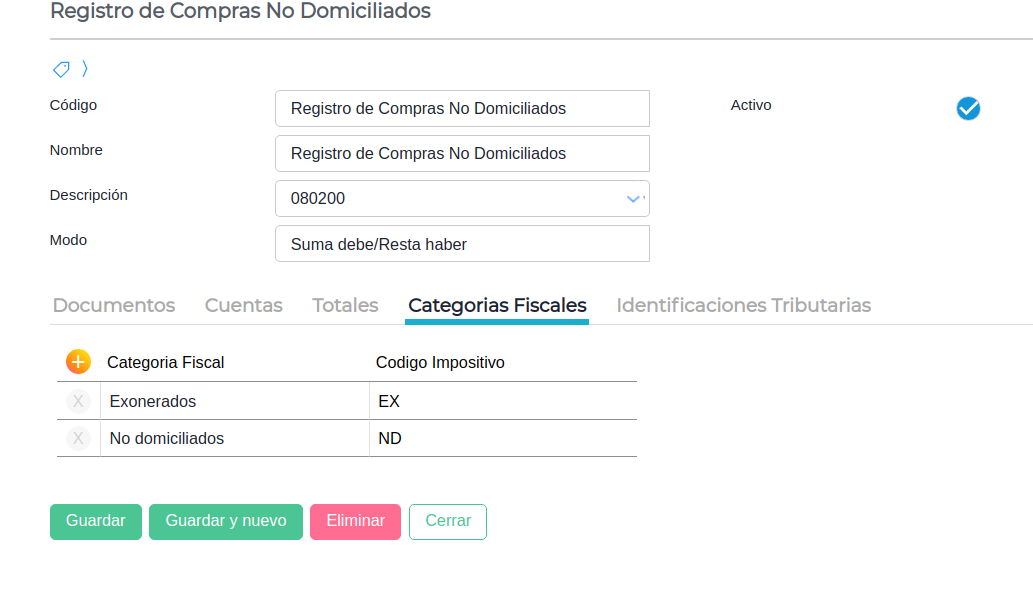Focus the Código input field
Image resolution: width=1033 pixels, height=593 pixels.
[x=462, y=108]
